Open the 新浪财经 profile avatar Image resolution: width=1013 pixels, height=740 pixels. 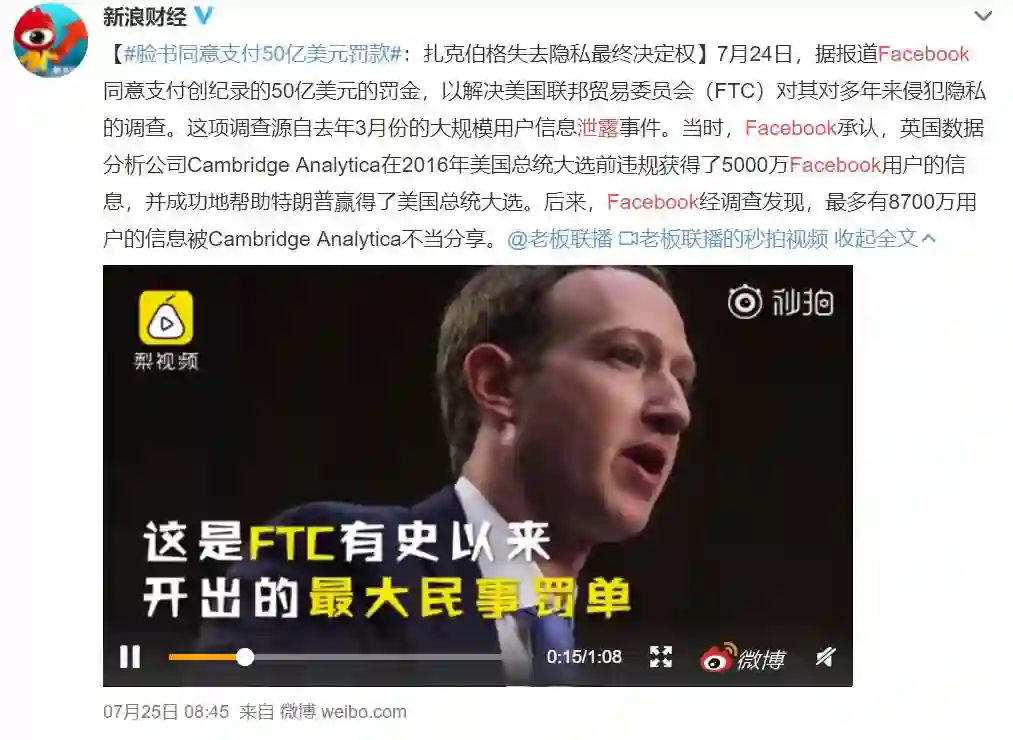click(x=51, y=40)
